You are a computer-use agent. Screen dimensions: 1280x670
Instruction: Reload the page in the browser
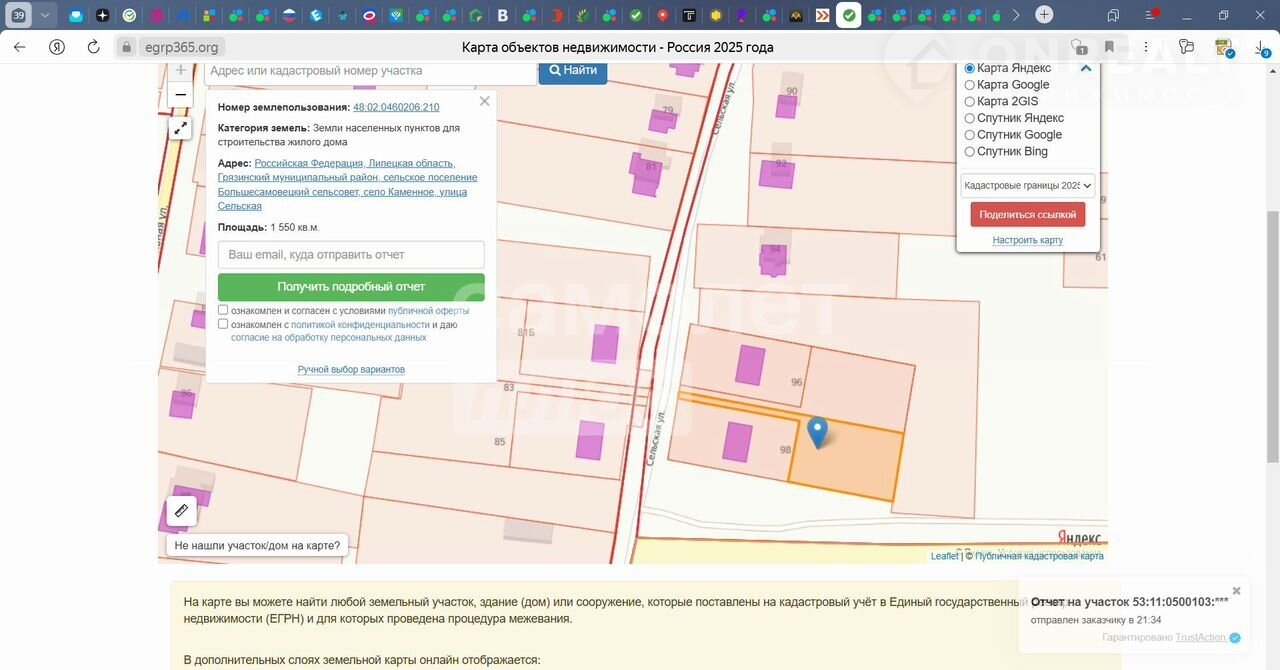93,47
